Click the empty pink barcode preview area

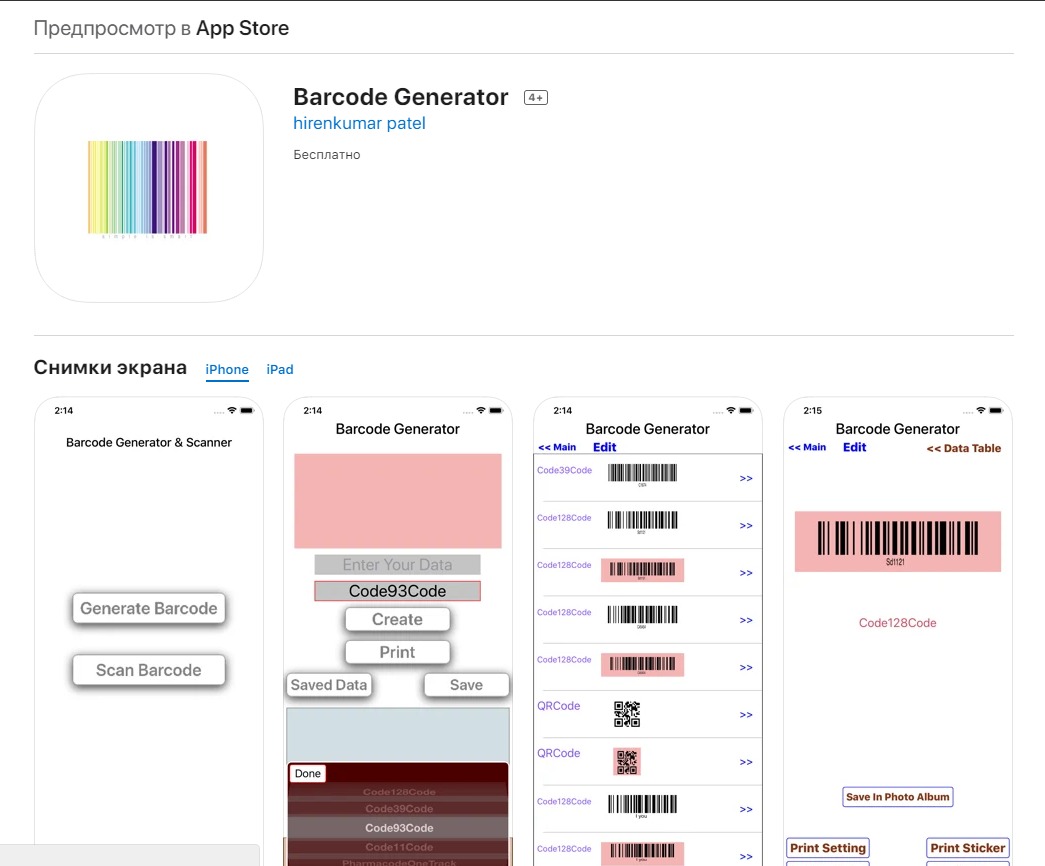pyautogui.click(x=398, y=501)
